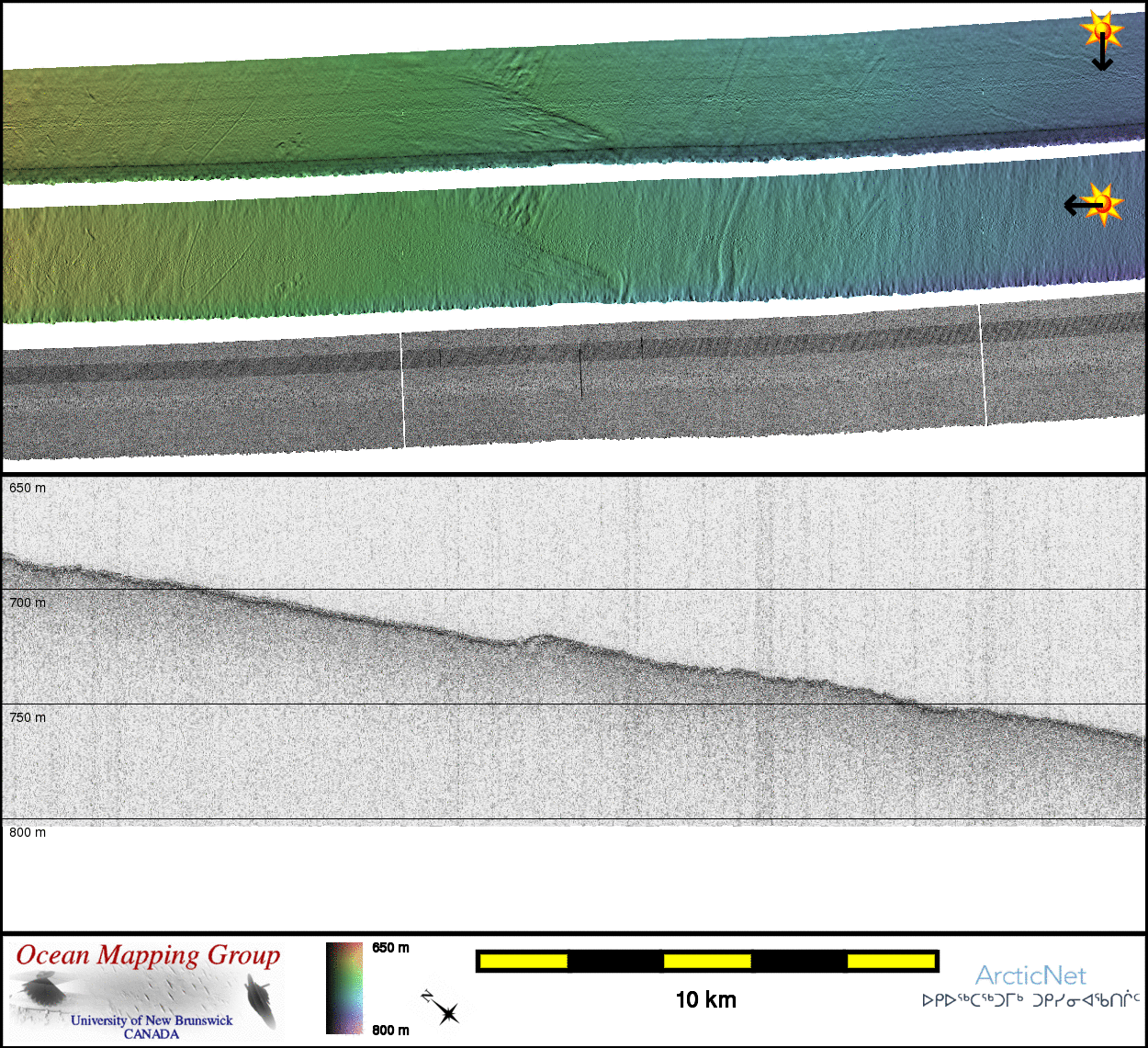
Task: Click the 750 m depth line label
Action: [x=28, y=717]
